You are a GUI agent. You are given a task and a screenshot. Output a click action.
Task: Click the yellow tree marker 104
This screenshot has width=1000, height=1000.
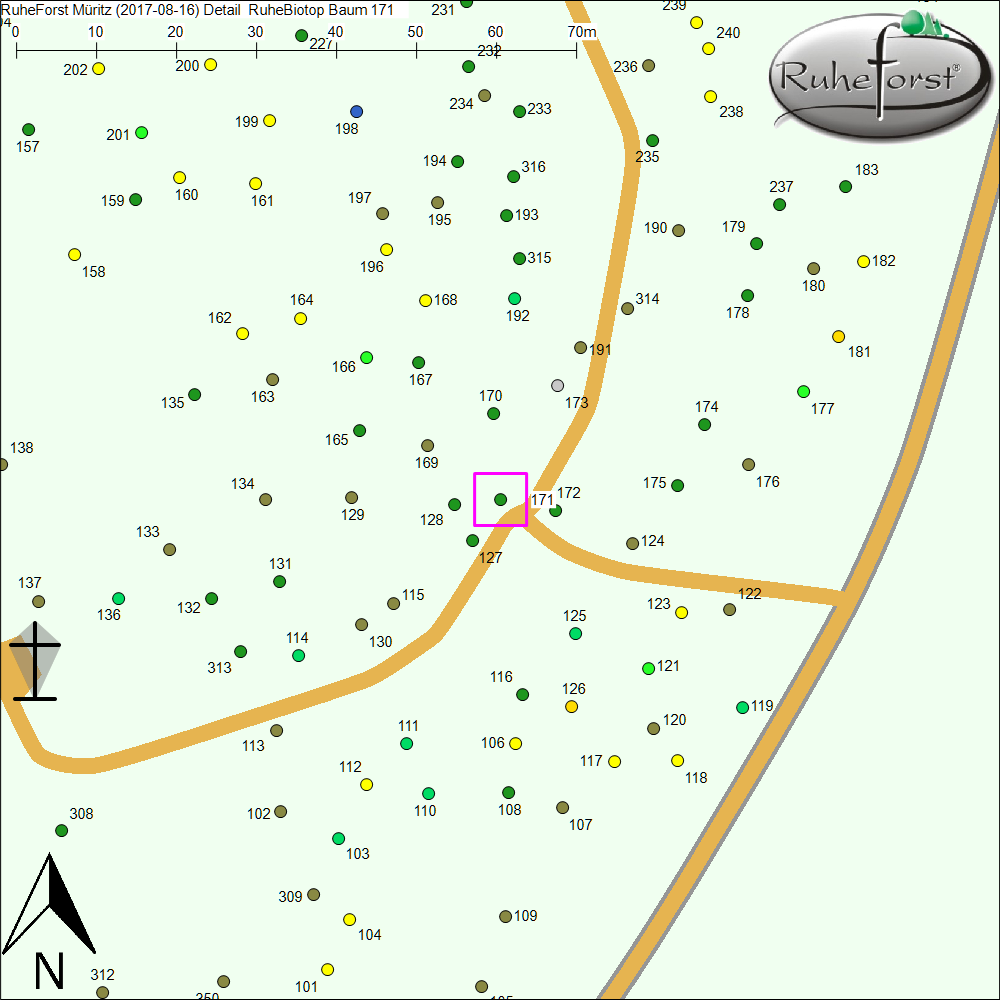click(349, 920)
